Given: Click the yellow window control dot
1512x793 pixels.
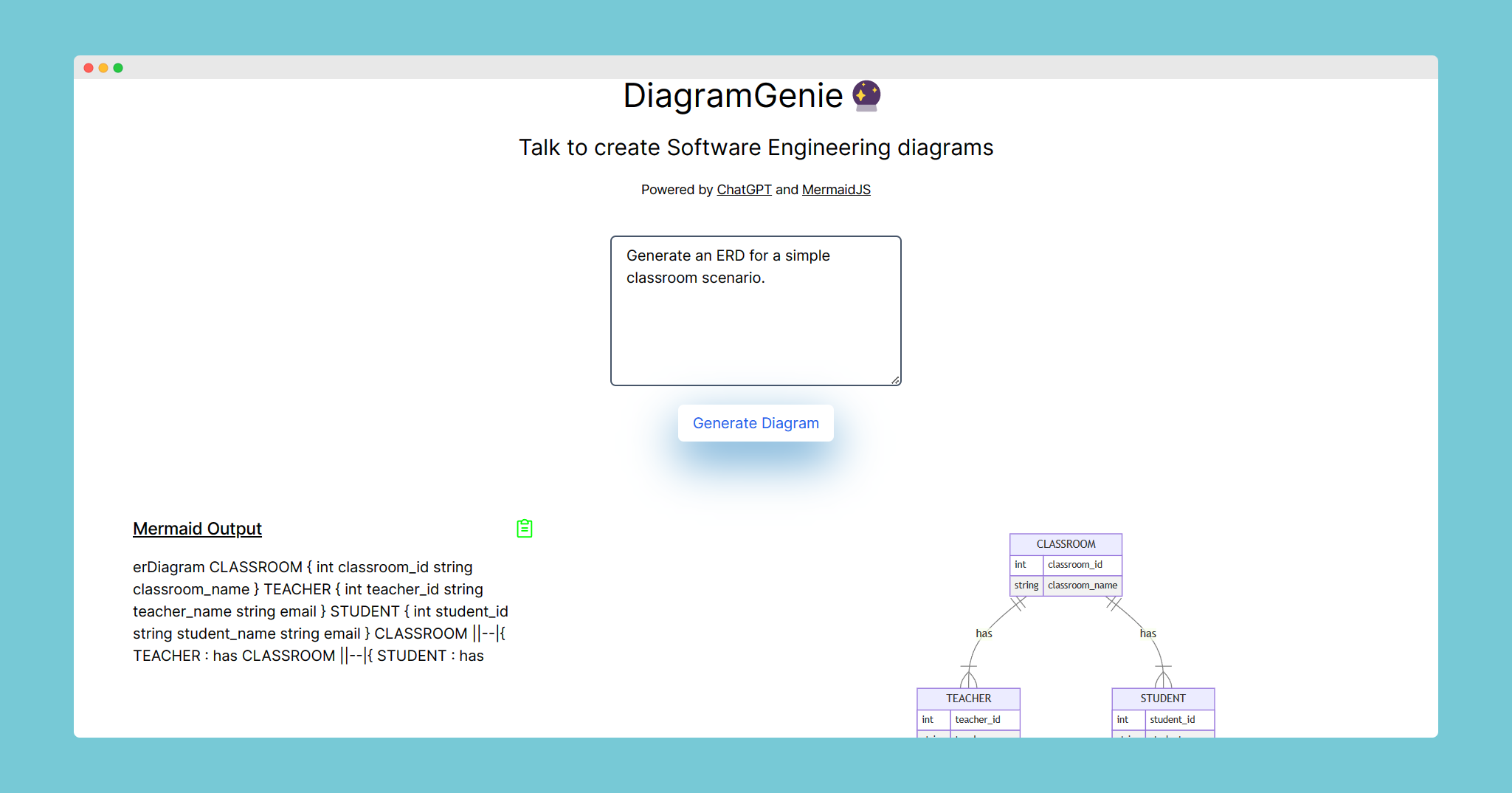Looking at the screenshot, I should 103,67.
